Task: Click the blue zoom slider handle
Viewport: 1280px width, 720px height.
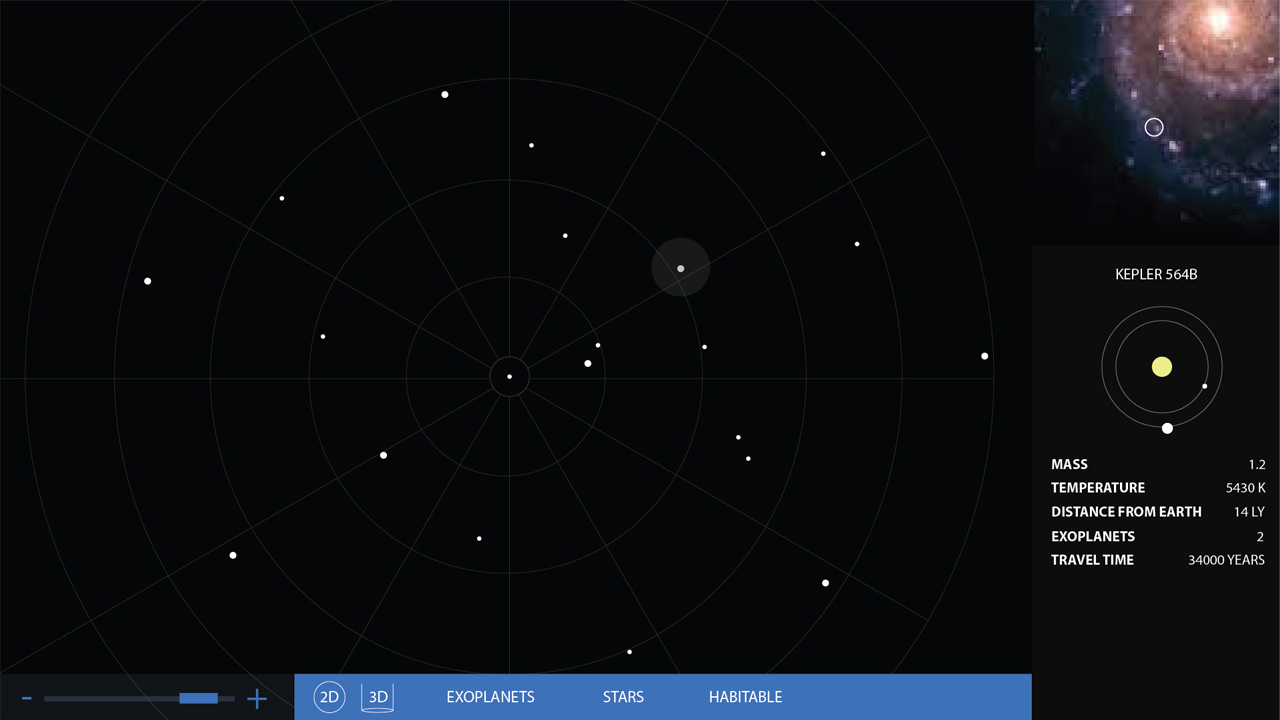Action: 198,698
